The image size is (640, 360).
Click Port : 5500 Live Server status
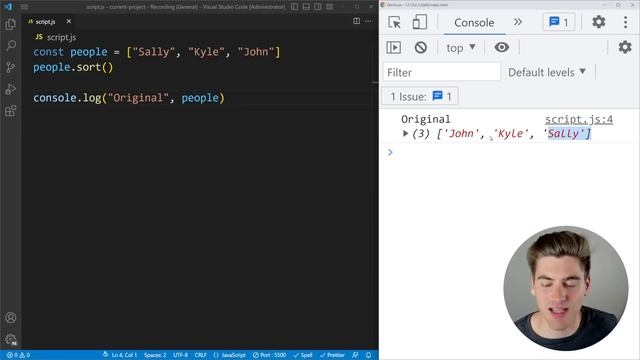pos(269,355)
